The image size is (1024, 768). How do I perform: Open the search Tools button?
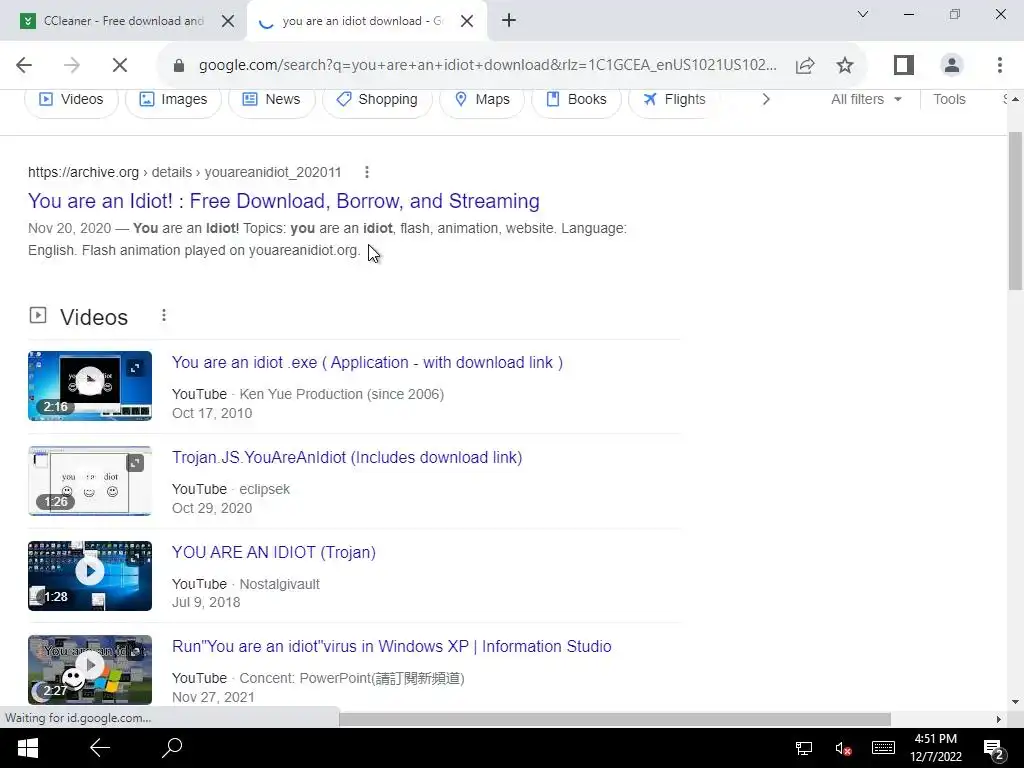(x=948, y=99)
